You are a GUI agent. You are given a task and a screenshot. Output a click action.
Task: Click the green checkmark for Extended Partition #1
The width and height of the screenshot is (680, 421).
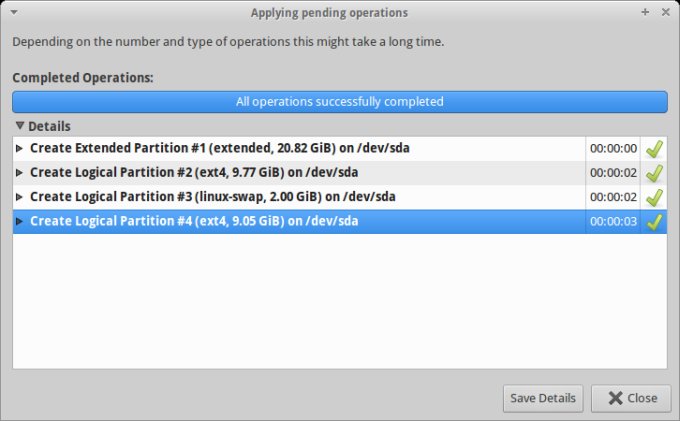point(654,149)
